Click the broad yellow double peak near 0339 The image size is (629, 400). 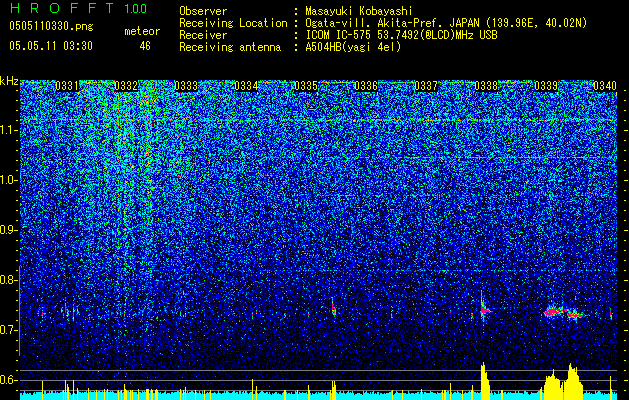click(x=563, y=382)
